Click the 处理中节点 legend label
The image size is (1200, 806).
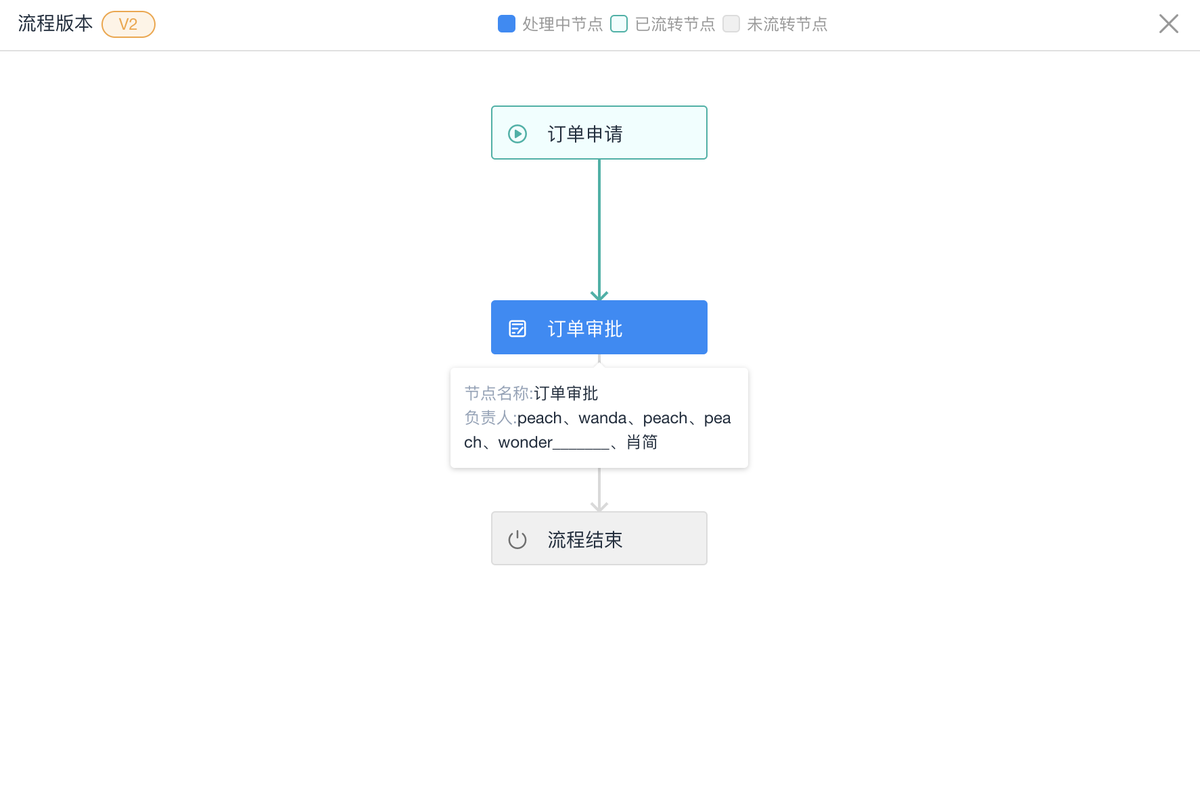coord(563,24)
